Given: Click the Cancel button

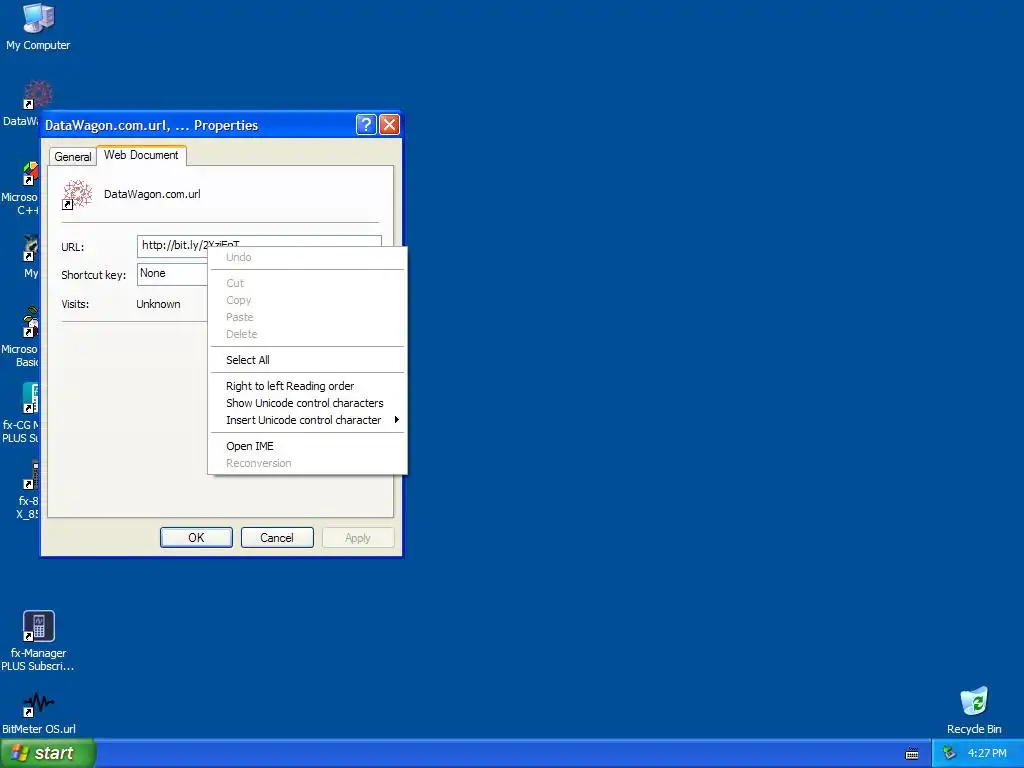Looking at the screenshot, I should (x=277, y=537).
